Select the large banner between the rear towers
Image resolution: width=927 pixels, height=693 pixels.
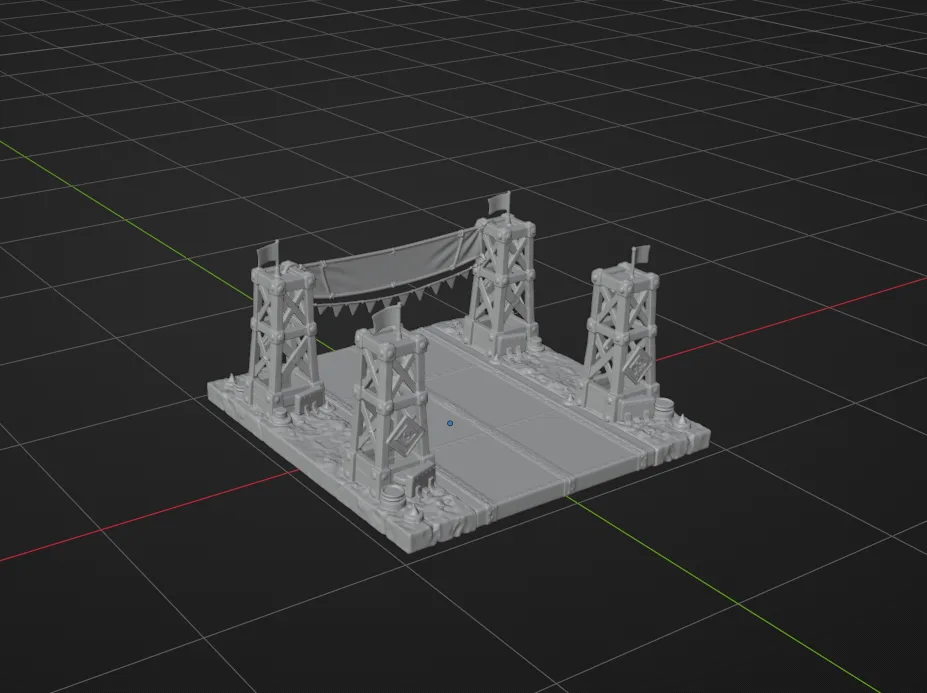pos(393,264)
